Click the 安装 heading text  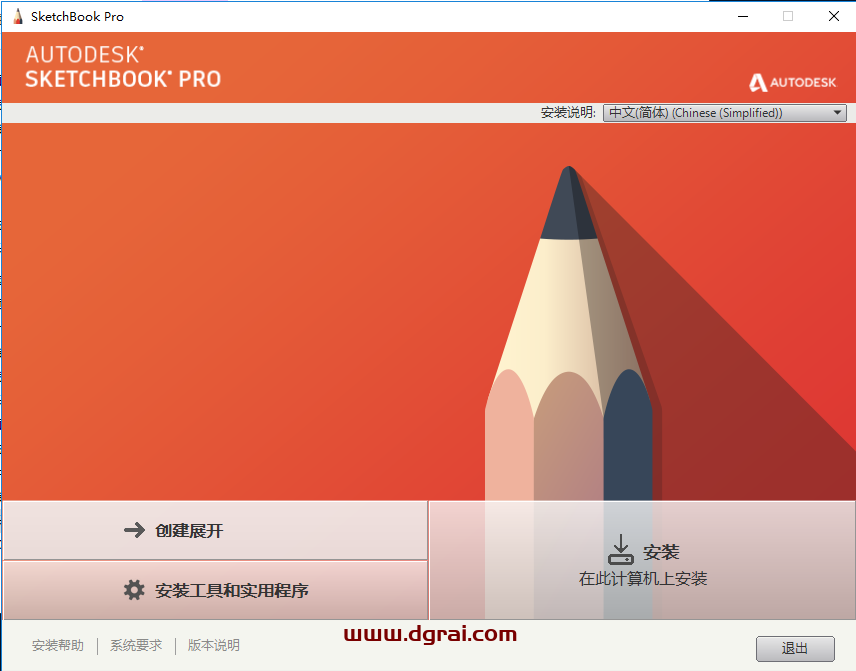(x=661, y=552)
